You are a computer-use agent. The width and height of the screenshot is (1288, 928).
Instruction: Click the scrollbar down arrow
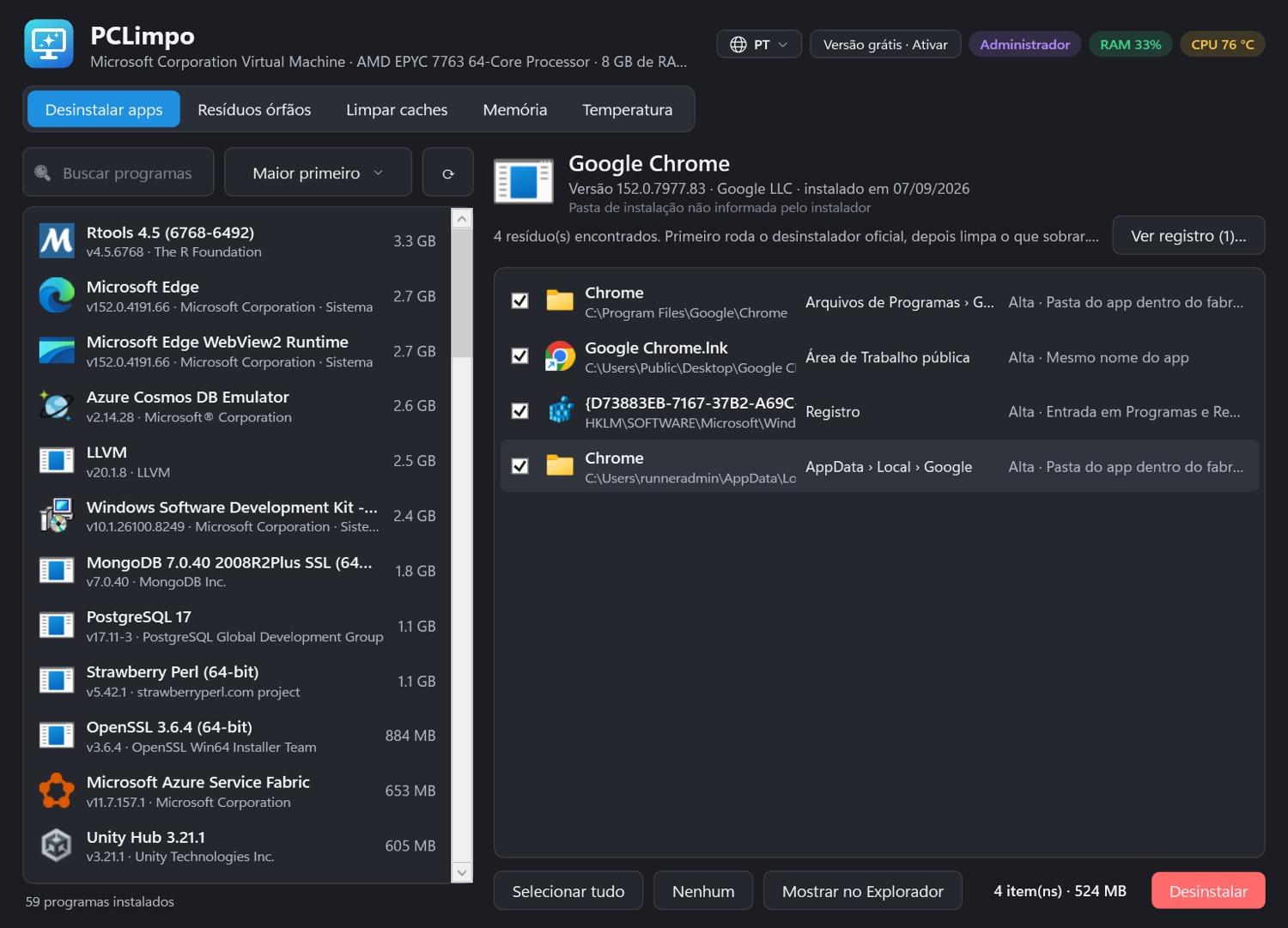462,872
